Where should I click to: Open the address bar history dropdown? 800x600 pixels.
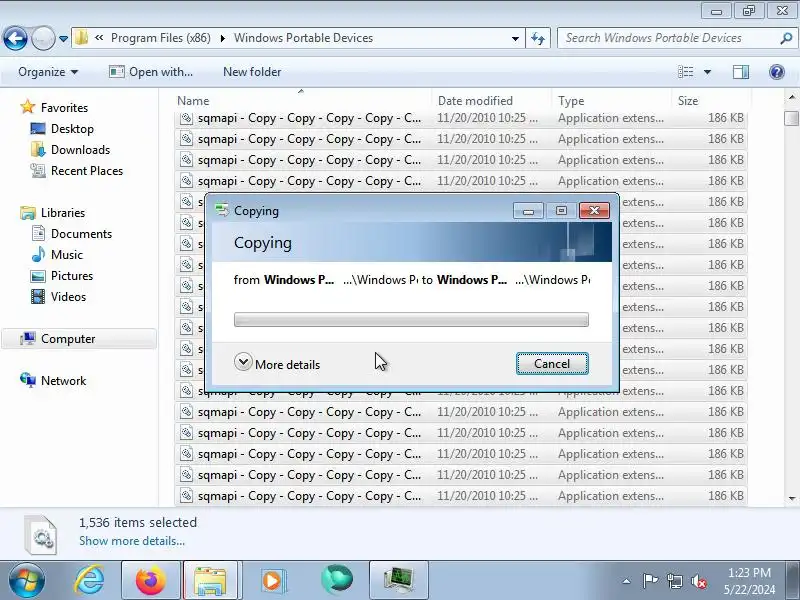515,38
